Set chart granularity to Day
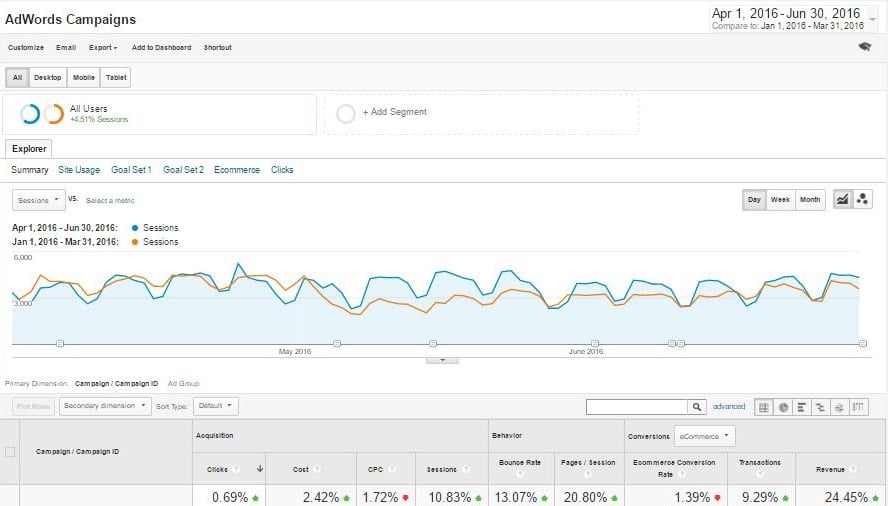Screen dimensions: 888x506 click(754, 199)
